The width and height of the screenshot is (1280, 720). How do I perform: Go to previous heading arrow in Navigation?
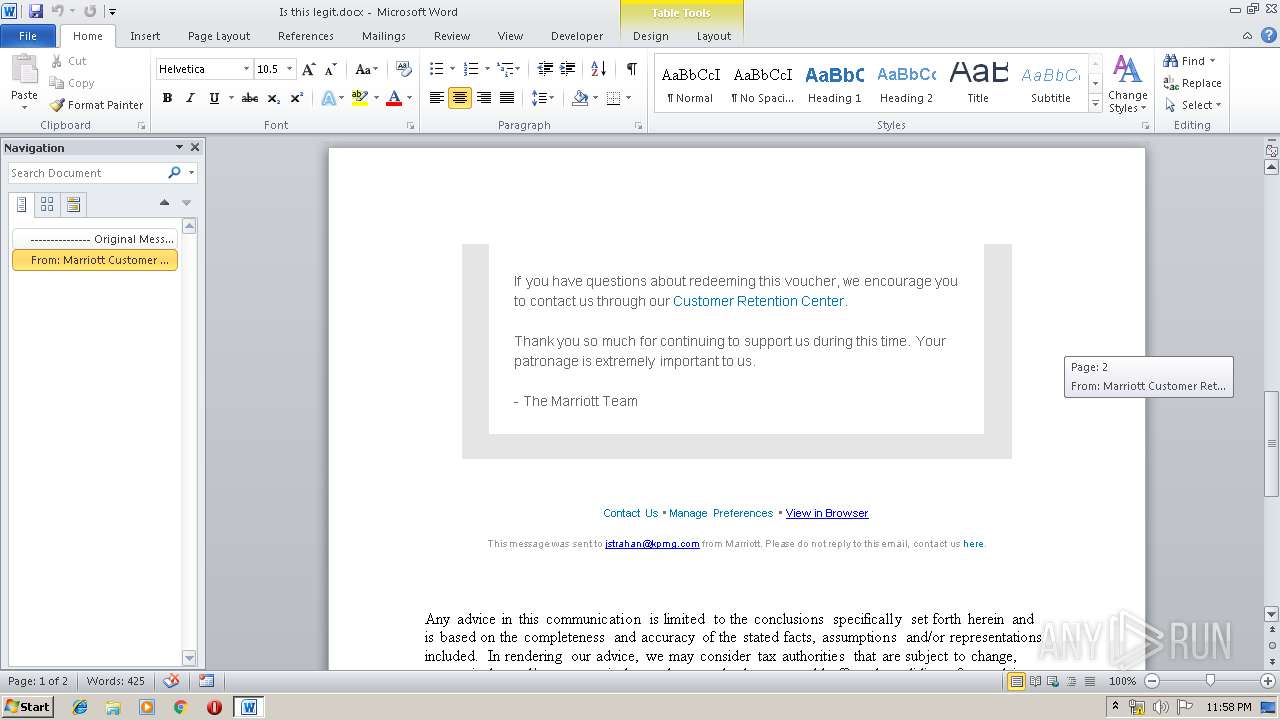click(x=165, y=203)
